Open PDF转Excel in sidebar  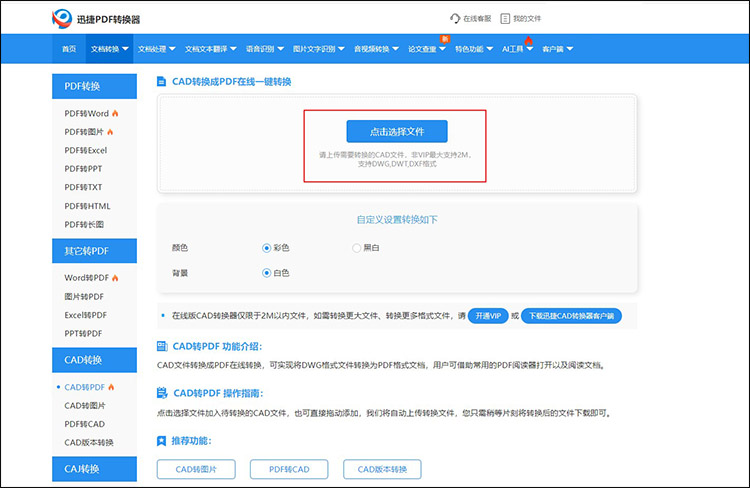point(86,150)
